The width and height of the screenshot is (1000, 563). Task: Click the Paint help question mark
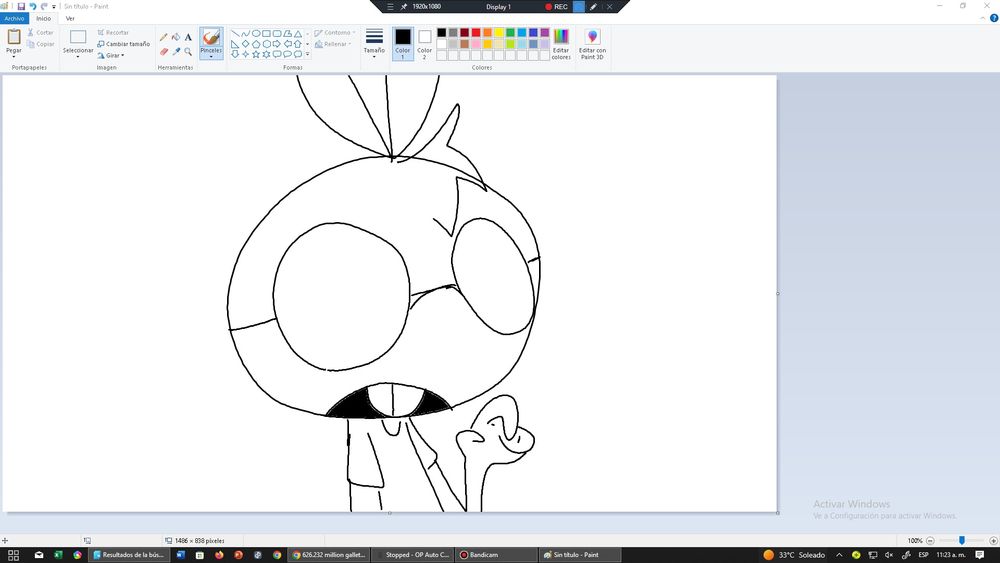pos(994,18)
